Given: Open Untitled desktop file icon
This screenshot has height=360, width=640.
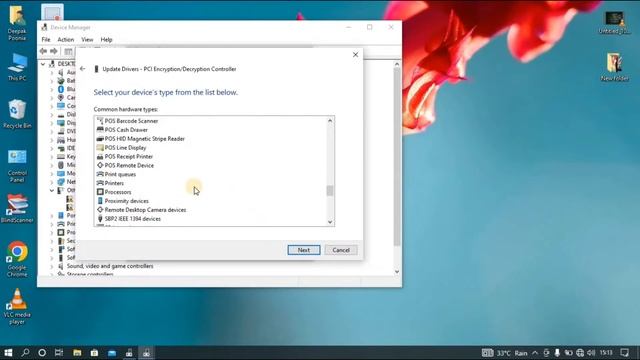Looking at the screenshot, I should point(614,23).
